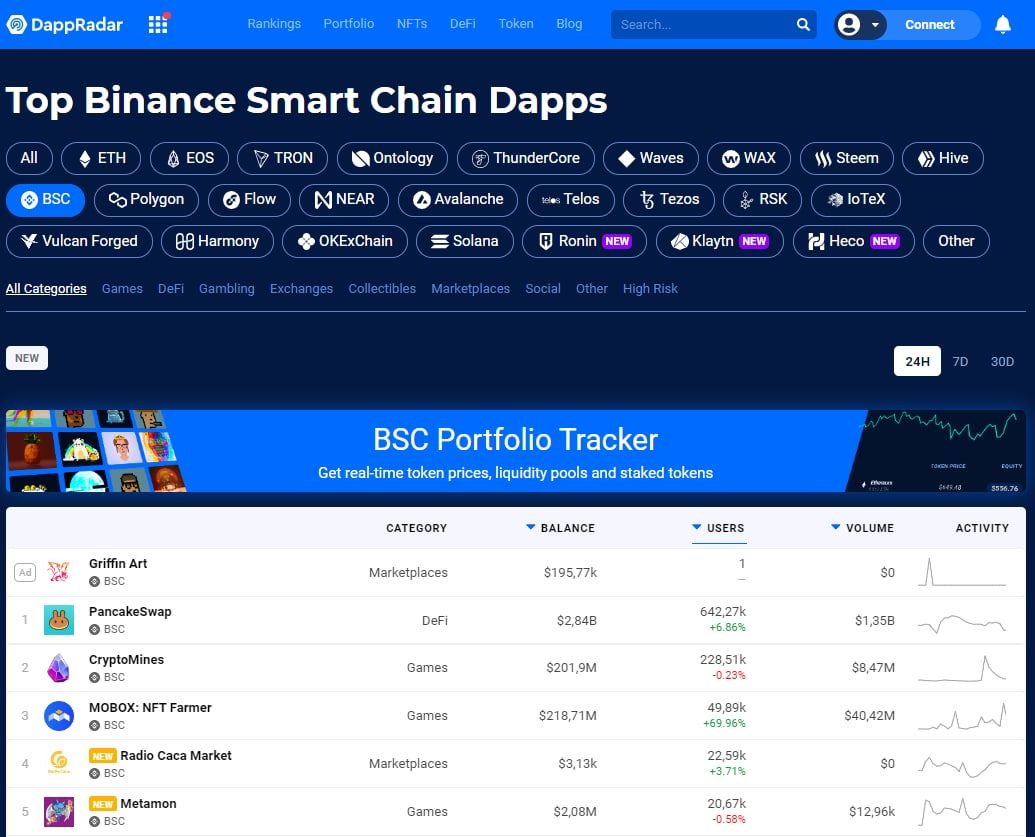Click the CryptoMines crystal icon
Image resolution: width=1035 pixels, height=837 pixels.
[x=59, y=668]
